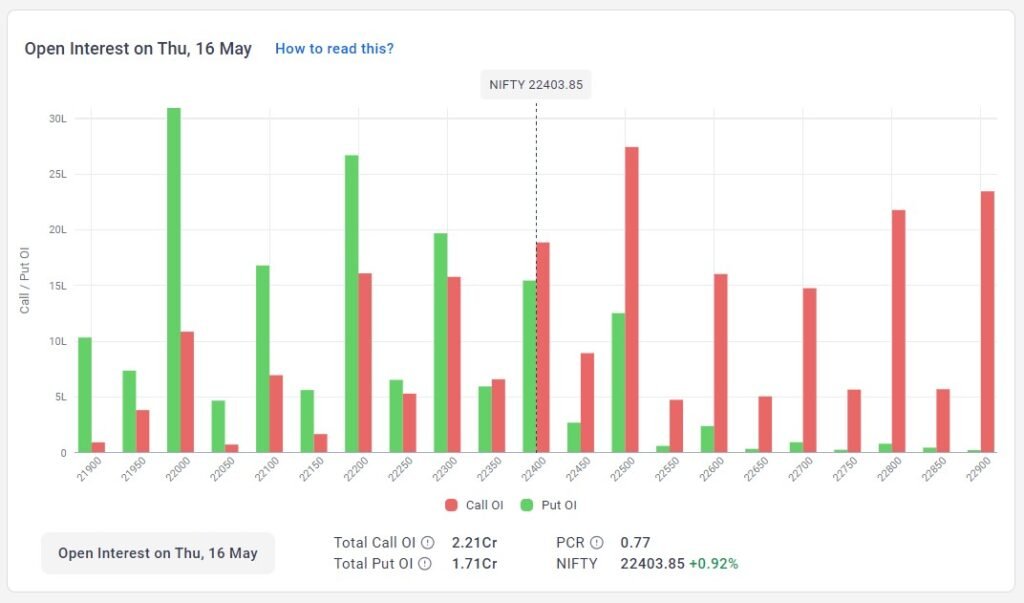Select the red Call bar at 22800
Screen dimensions: 1024x603
[x=898, y=331]
